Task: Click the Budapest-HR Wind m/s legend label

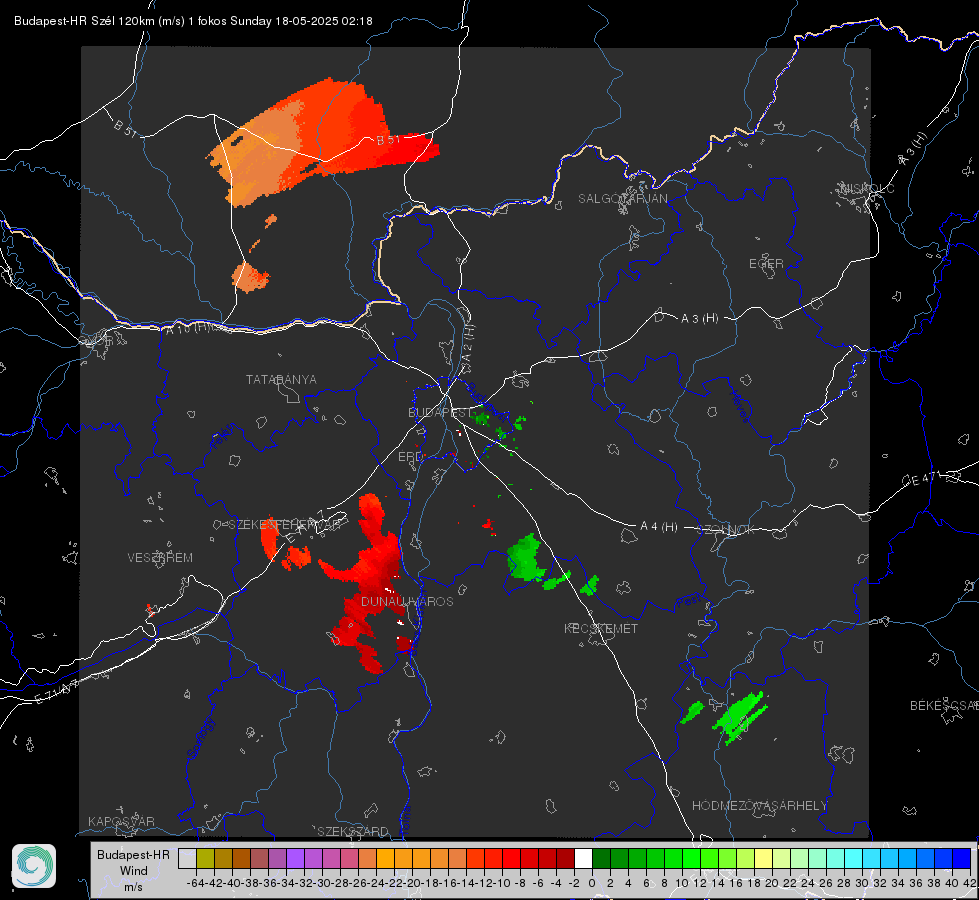Action: [133, 871]
